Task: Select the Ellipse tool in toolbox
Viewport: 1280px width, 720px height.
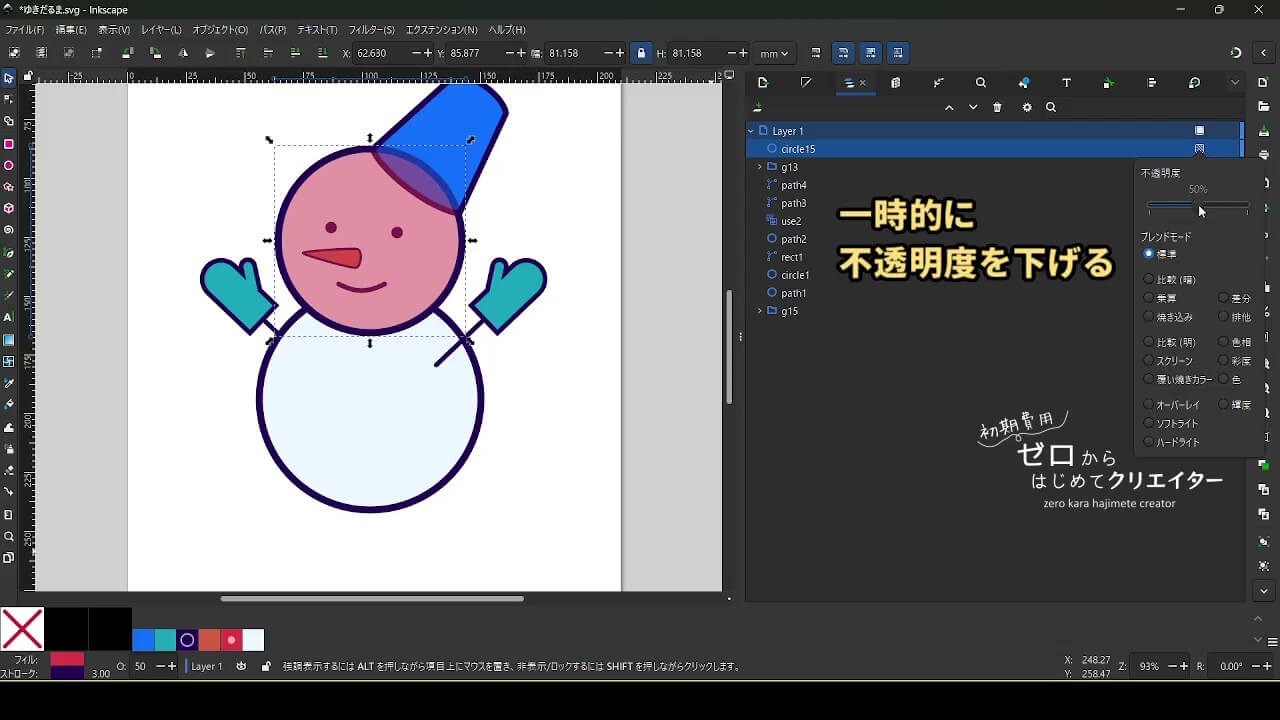Action: [9, 166]
